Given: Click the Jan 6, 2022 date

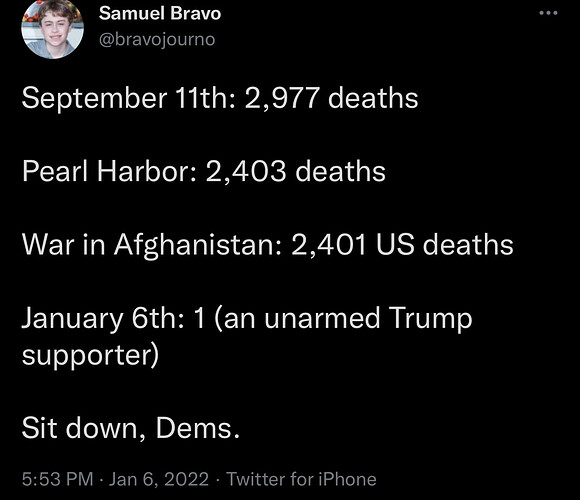Looking at the screenshot, I should pyautogui.click(x=159, y=479).
